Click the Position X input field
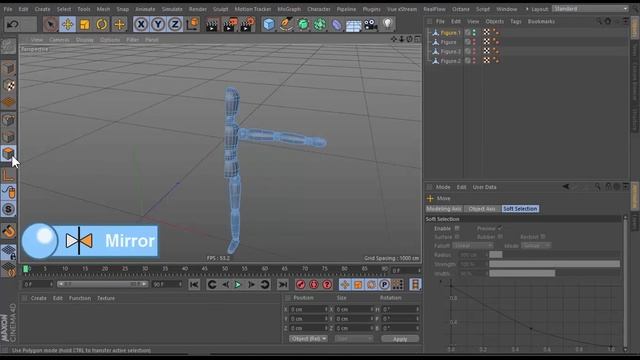This screenshot has height=360, width=640. pyautogui.click(x=308, y=309)
